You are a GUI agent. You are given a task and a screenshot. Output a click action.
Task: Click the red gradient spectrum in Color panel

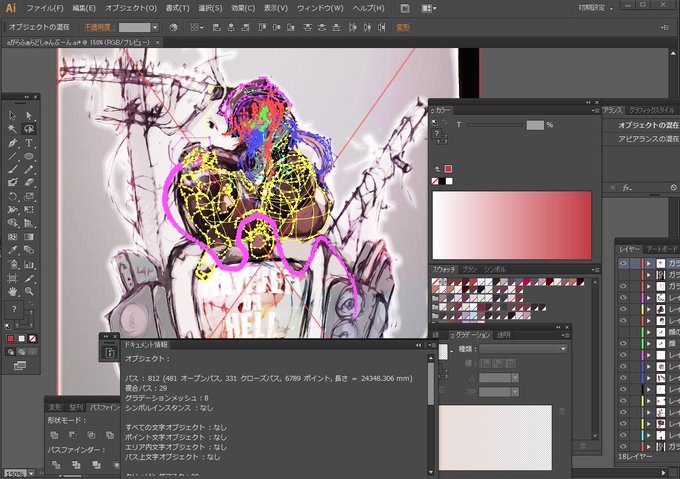point(512,225)
